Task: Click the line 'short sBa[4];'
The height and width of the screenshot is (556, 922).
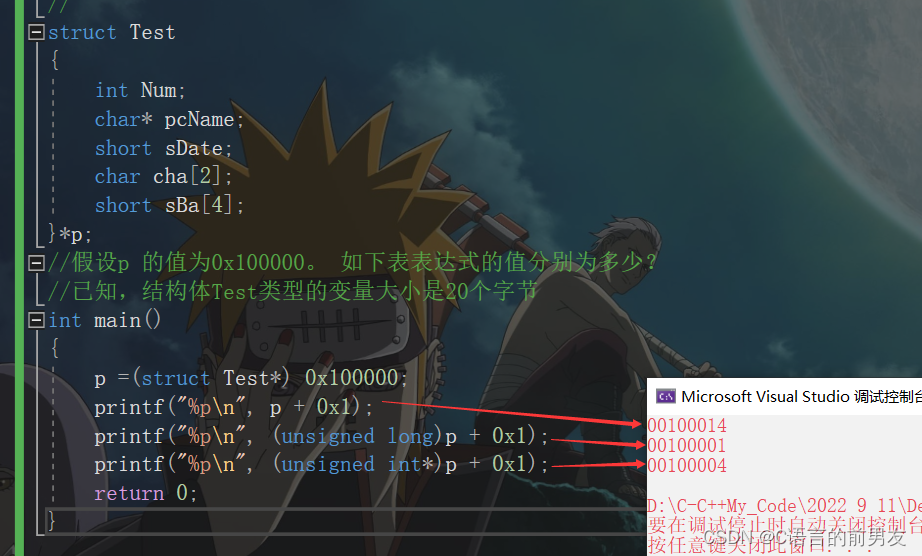Action: click(x=169, y=205)
